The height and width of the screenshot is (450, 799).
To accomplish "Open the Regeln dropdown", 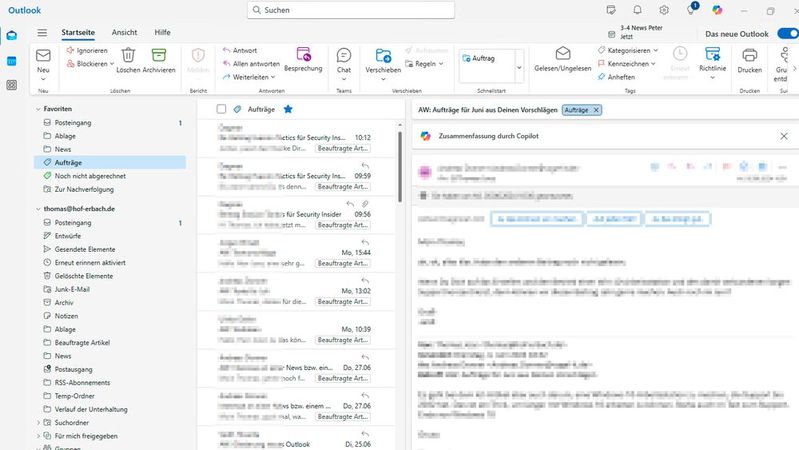I will click(441, 64).
